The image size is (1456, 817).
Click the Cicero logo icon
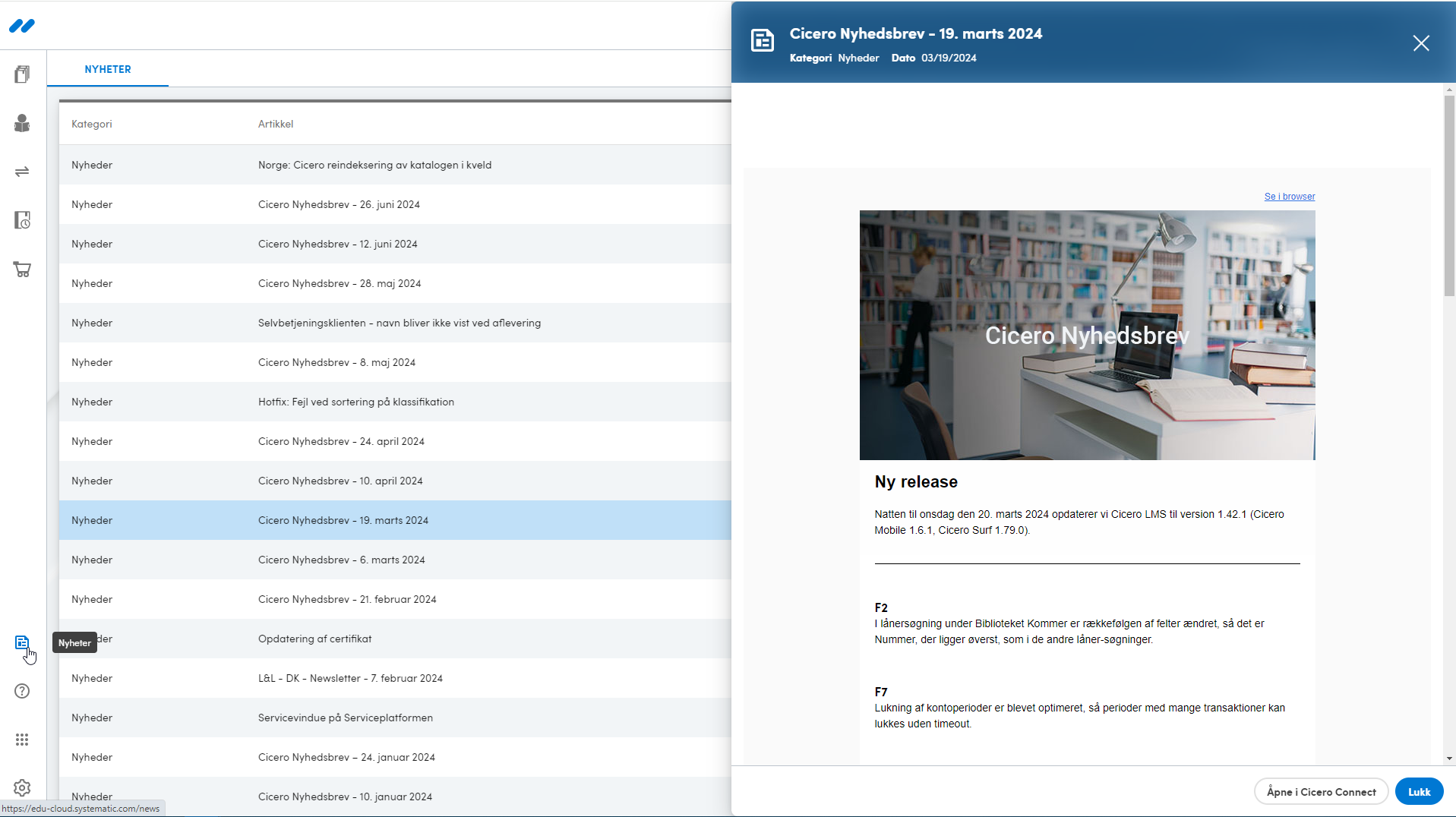(22, 26)
